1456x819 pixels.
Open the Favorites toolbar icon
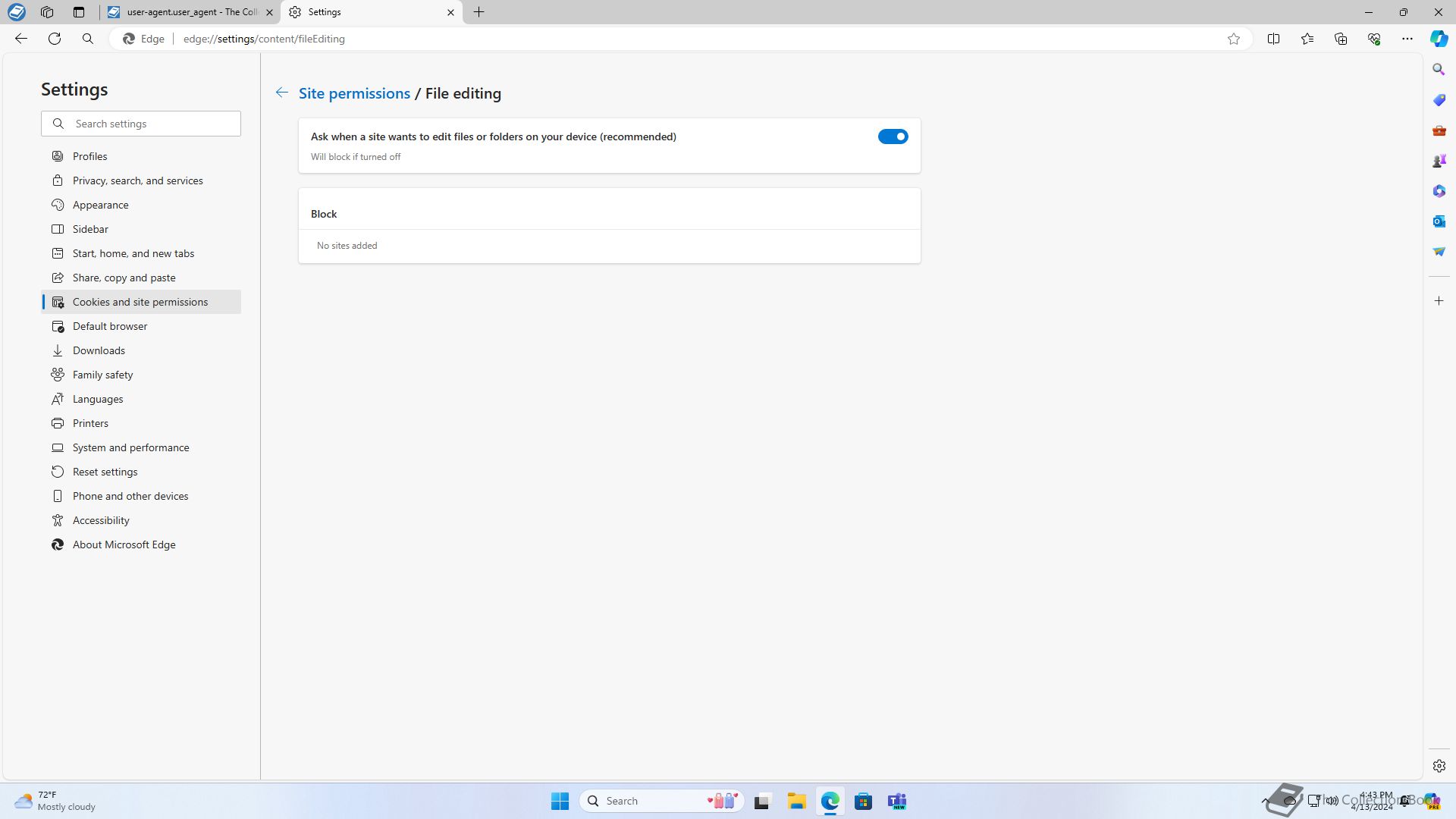[1307, 39]
